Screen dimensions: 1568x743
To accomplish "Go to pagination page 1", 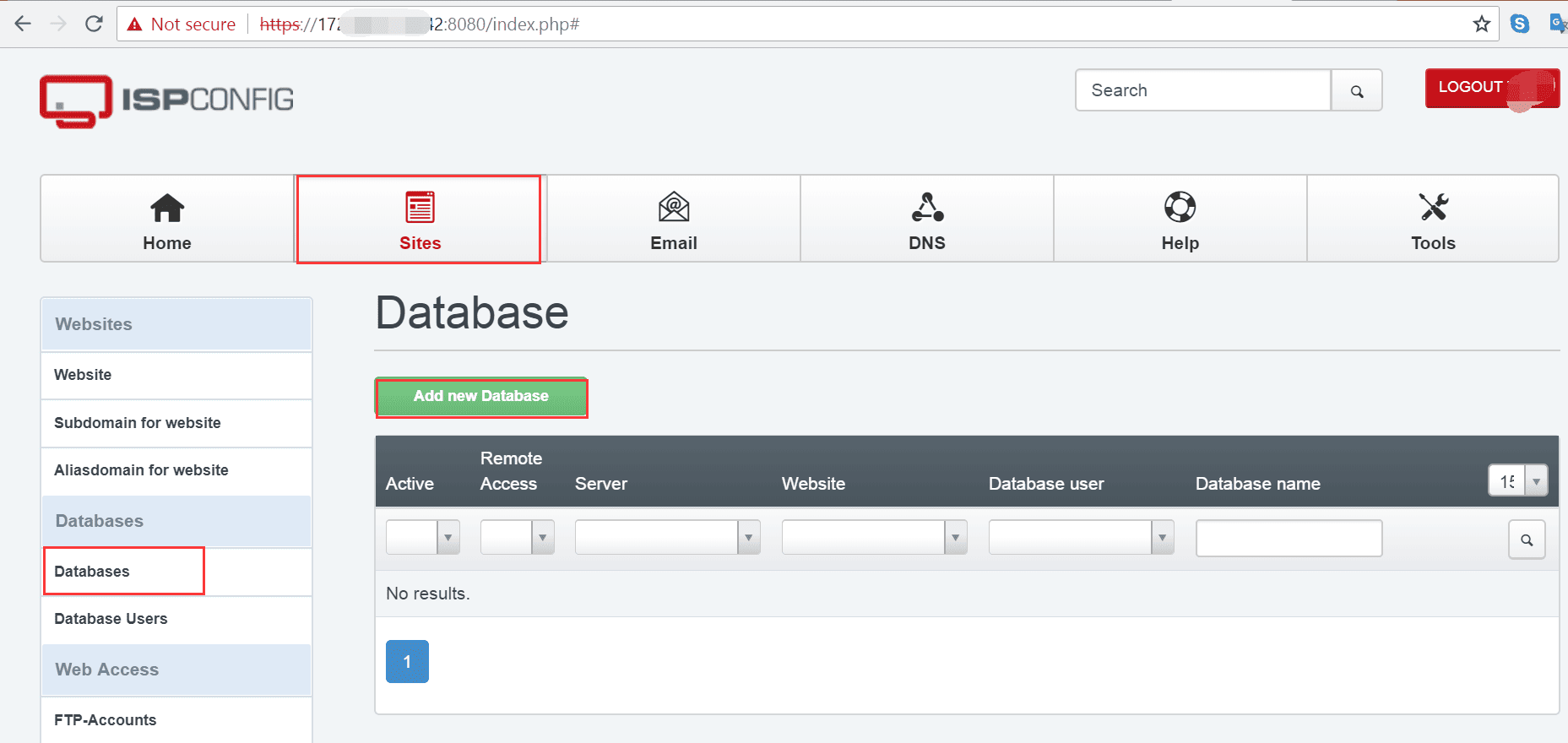I will [407, 661].
